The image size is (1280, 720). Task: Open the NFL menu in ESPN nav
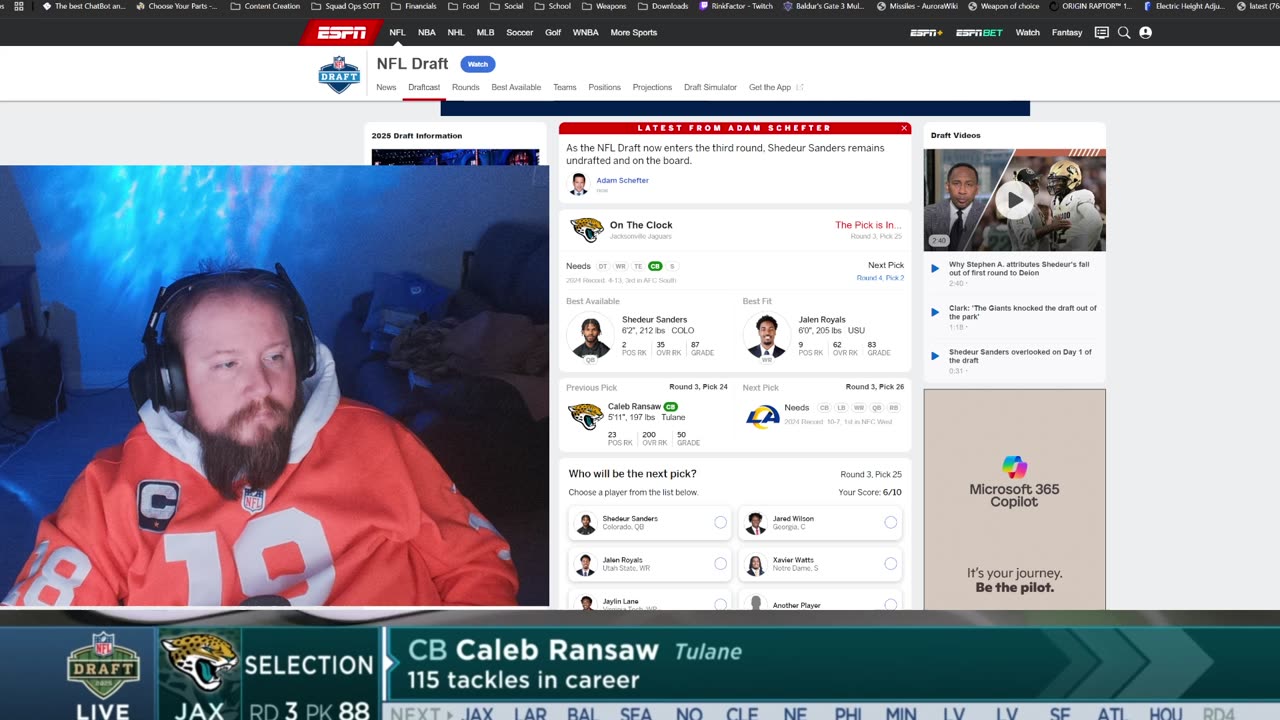397,33
